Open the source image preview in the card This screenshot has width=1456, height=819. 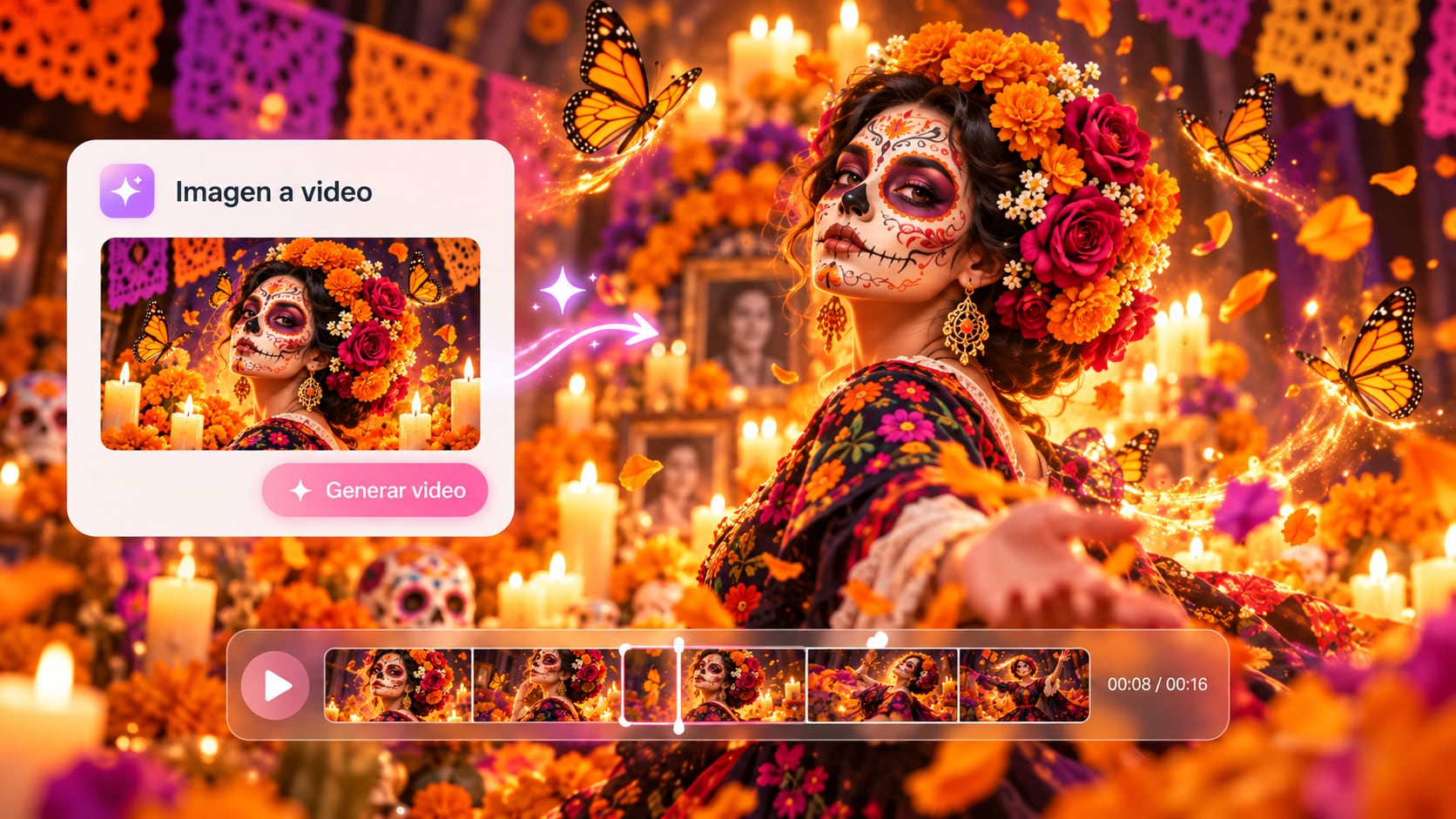(x=290, y=344)
